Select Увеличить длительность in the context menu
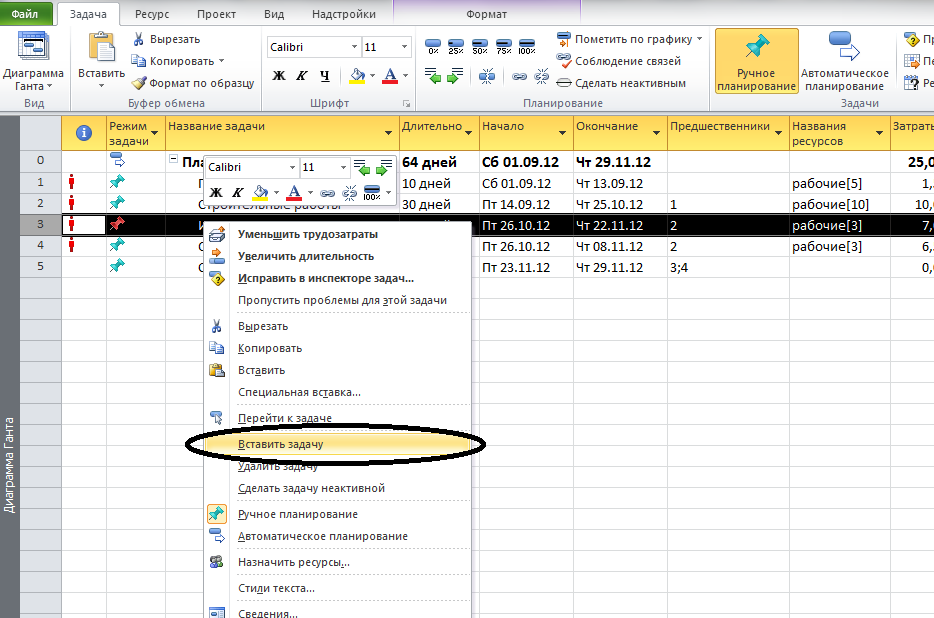This screenshot has height=618, width=934. coord(337,256)
